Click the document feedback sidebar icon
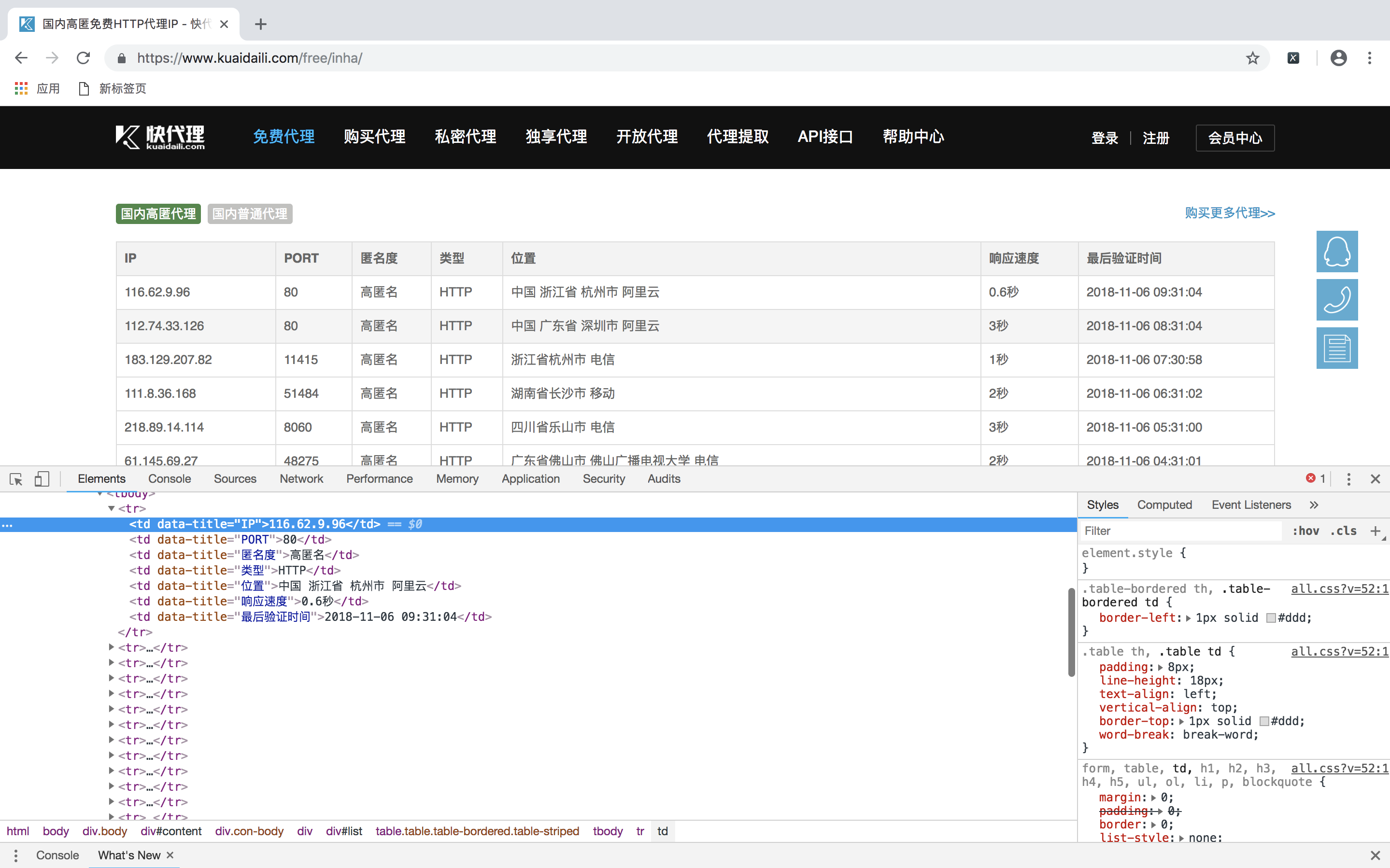Image resolution: width=1390 pixels, height=868 pixels. (1336, 348)
